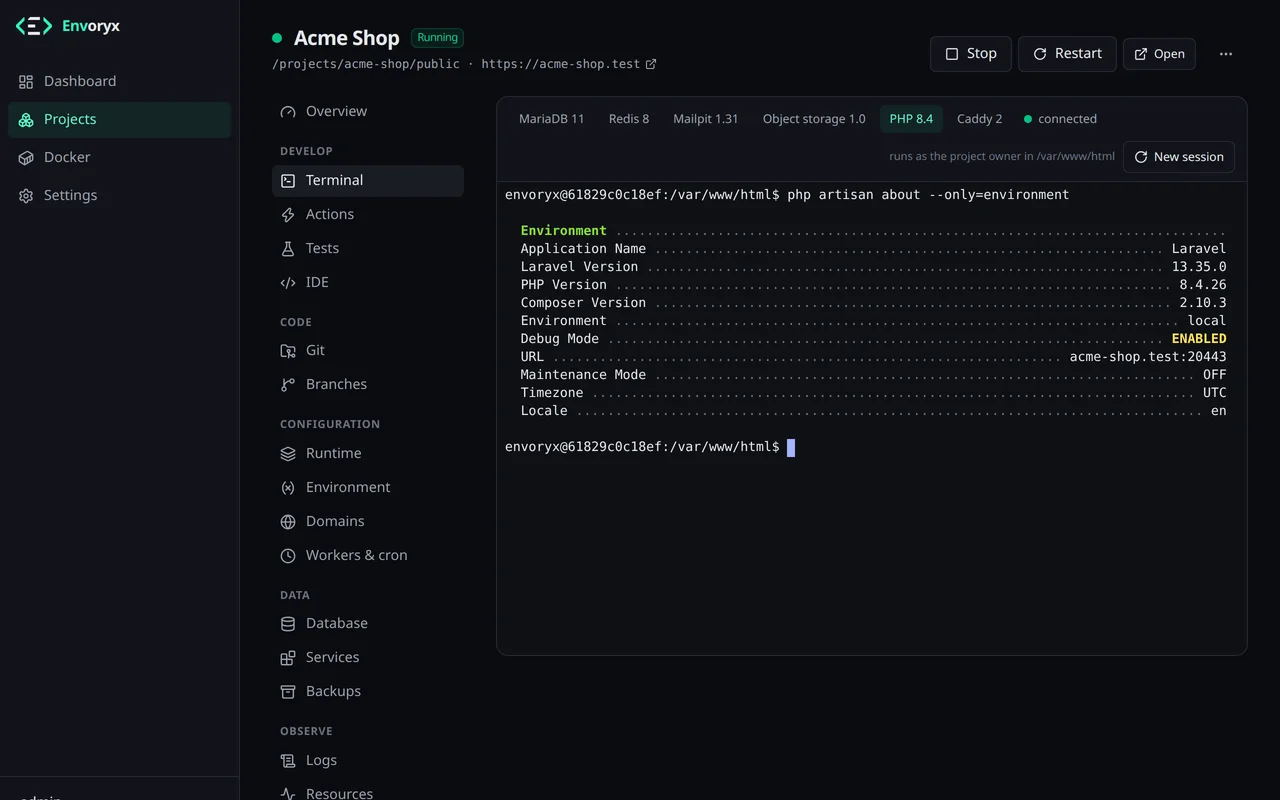Click the PHP Version 8.4.26 value
This screenshot has width=1280, height=800.
(x=1203, y=285)
